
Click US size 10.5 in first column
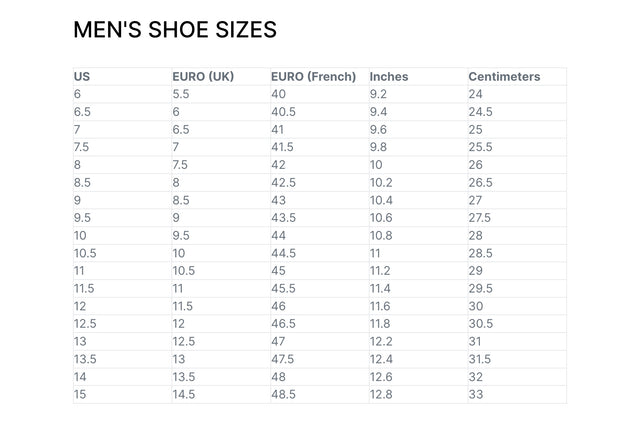[85, 253]
